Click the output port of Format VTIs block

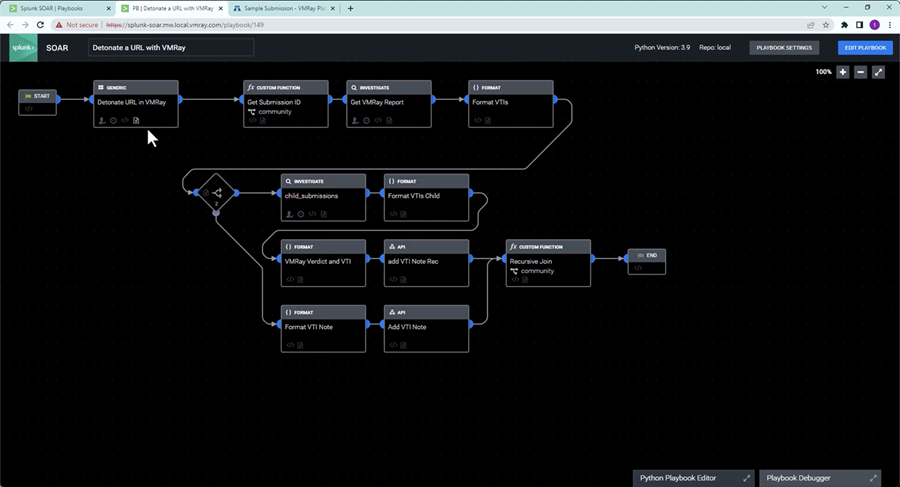click(555, 99)
